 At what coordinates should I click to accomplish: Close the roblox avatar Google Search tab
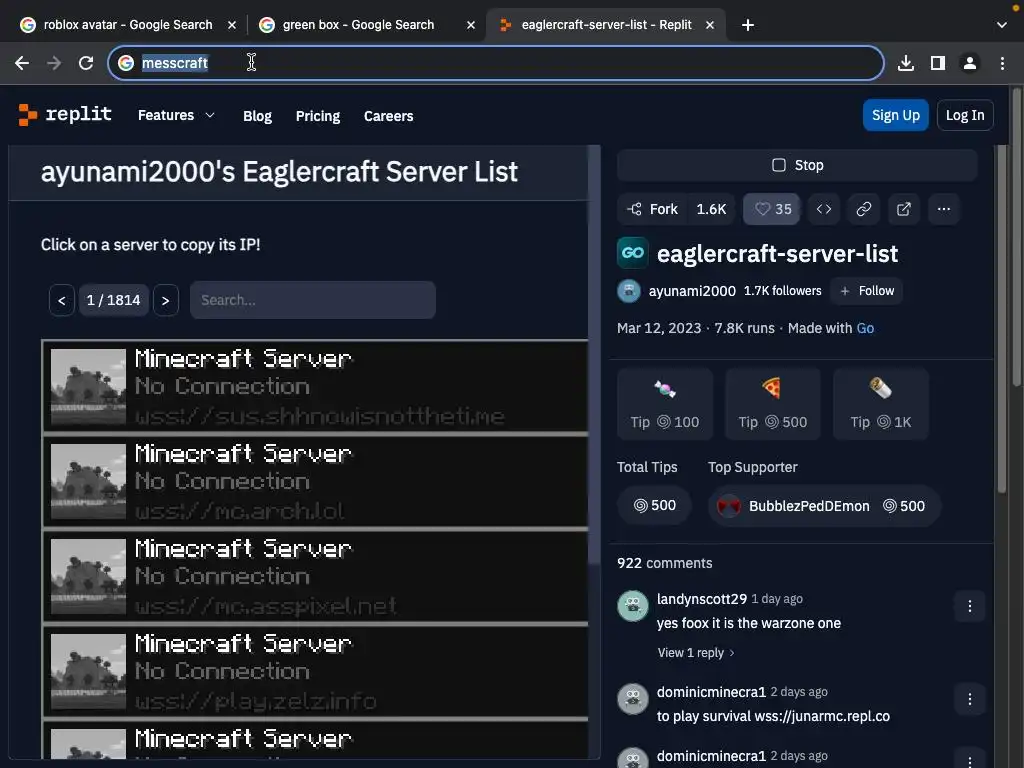click(232, 25)
